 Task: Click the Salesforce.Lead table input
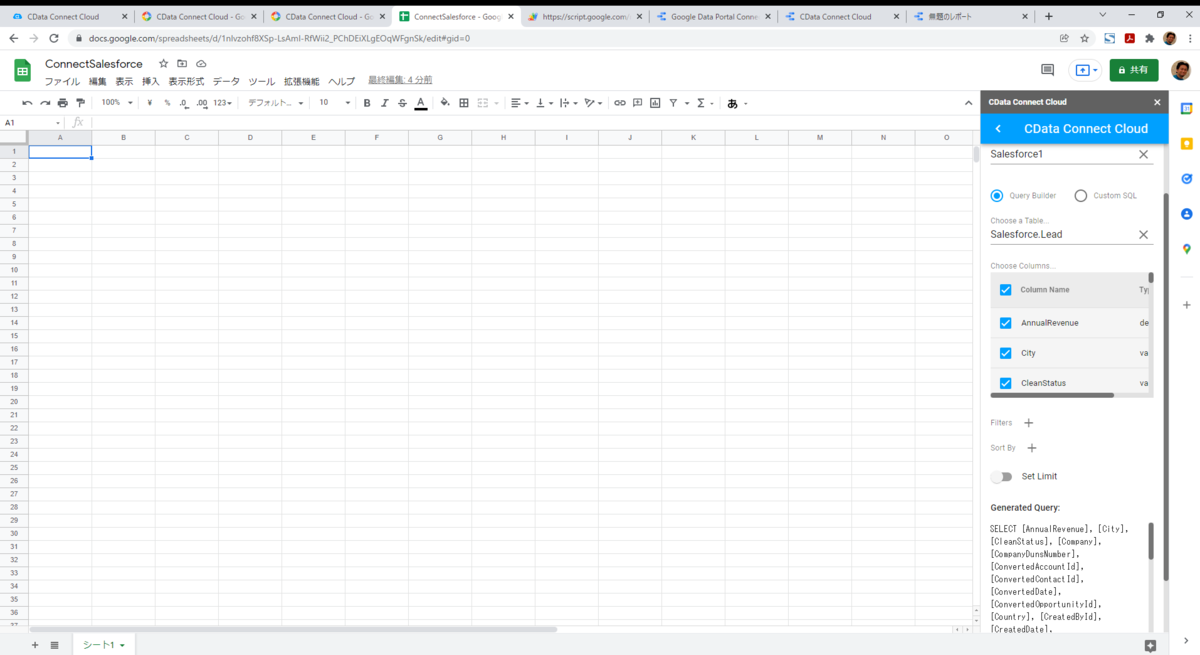(1061, 235)
